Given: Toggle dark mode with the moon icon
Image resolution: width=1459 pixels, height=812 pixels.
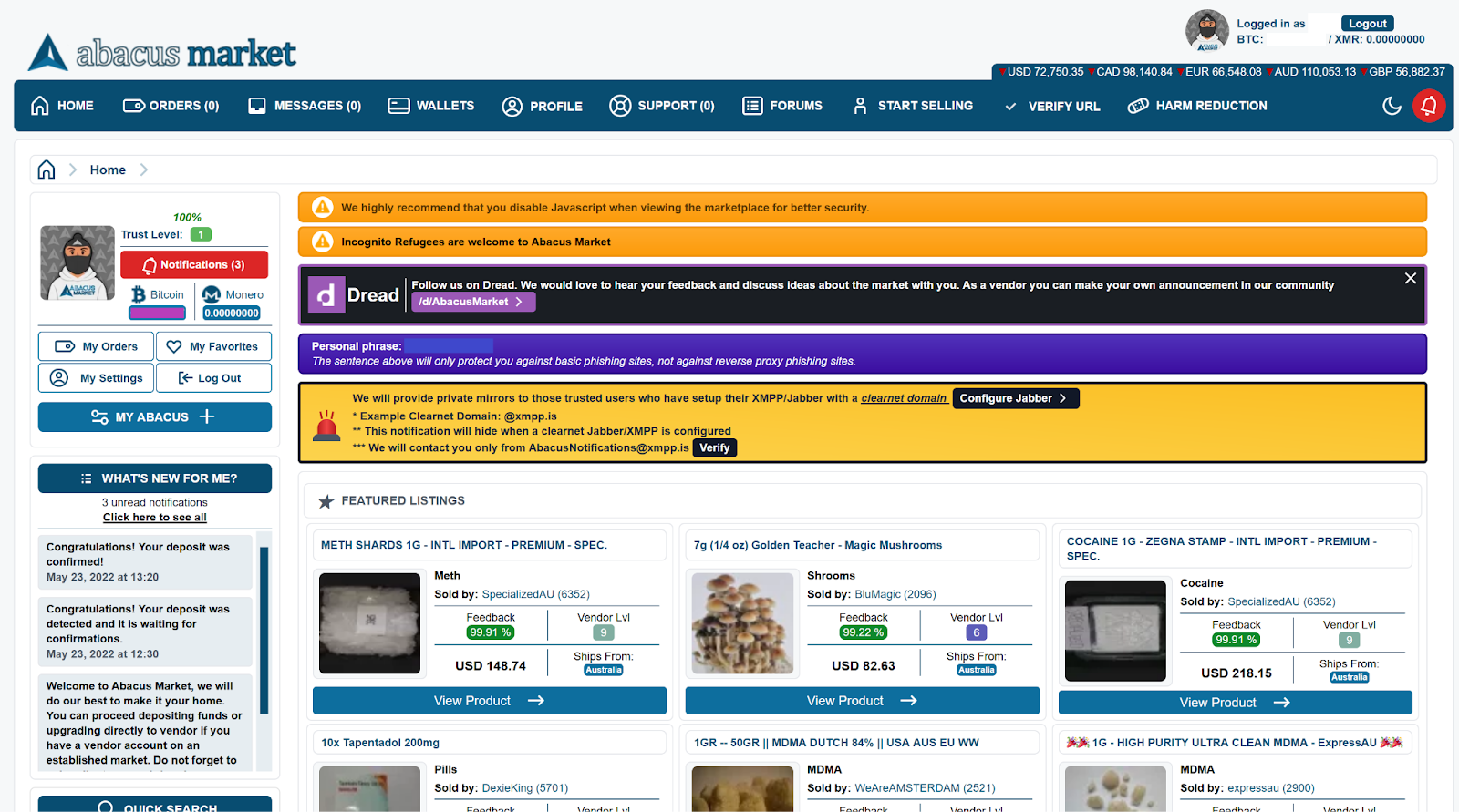Looking at the screenshot, I should coord(1392,106).
